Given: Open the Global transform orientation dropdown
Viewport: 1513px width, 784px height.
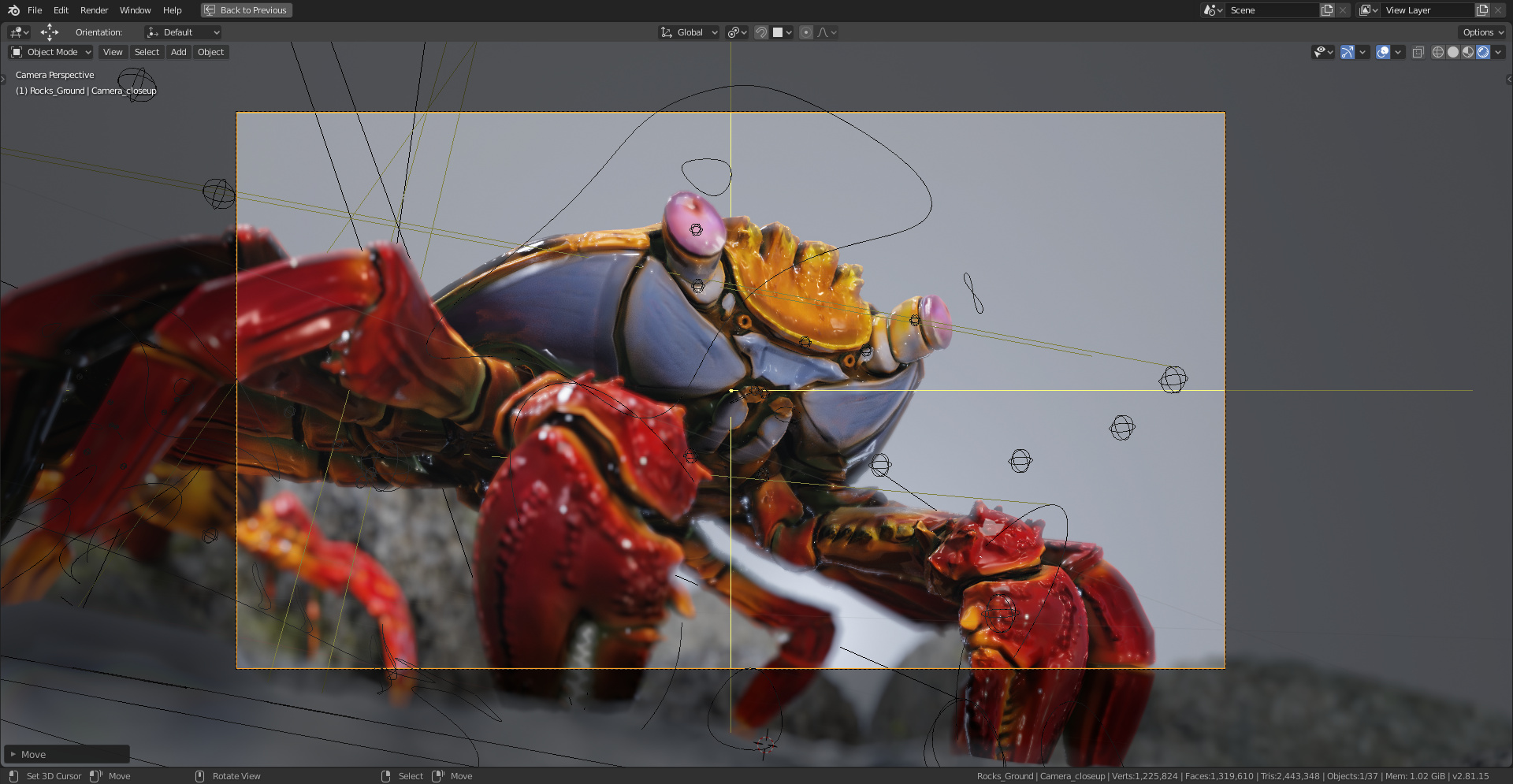Looking at the screenshot, I should pyautogui.click(x=689, y=32).
